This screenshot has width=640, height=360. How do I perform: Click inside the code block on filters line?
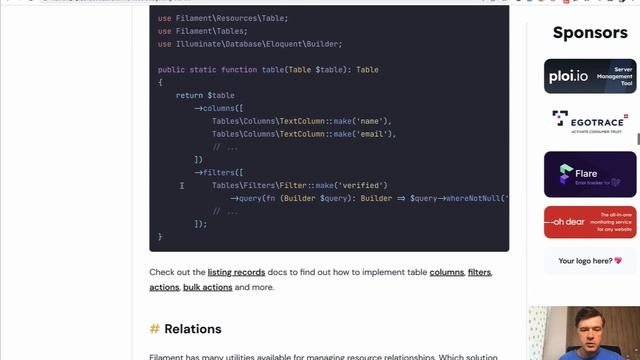tap(219, 173)
